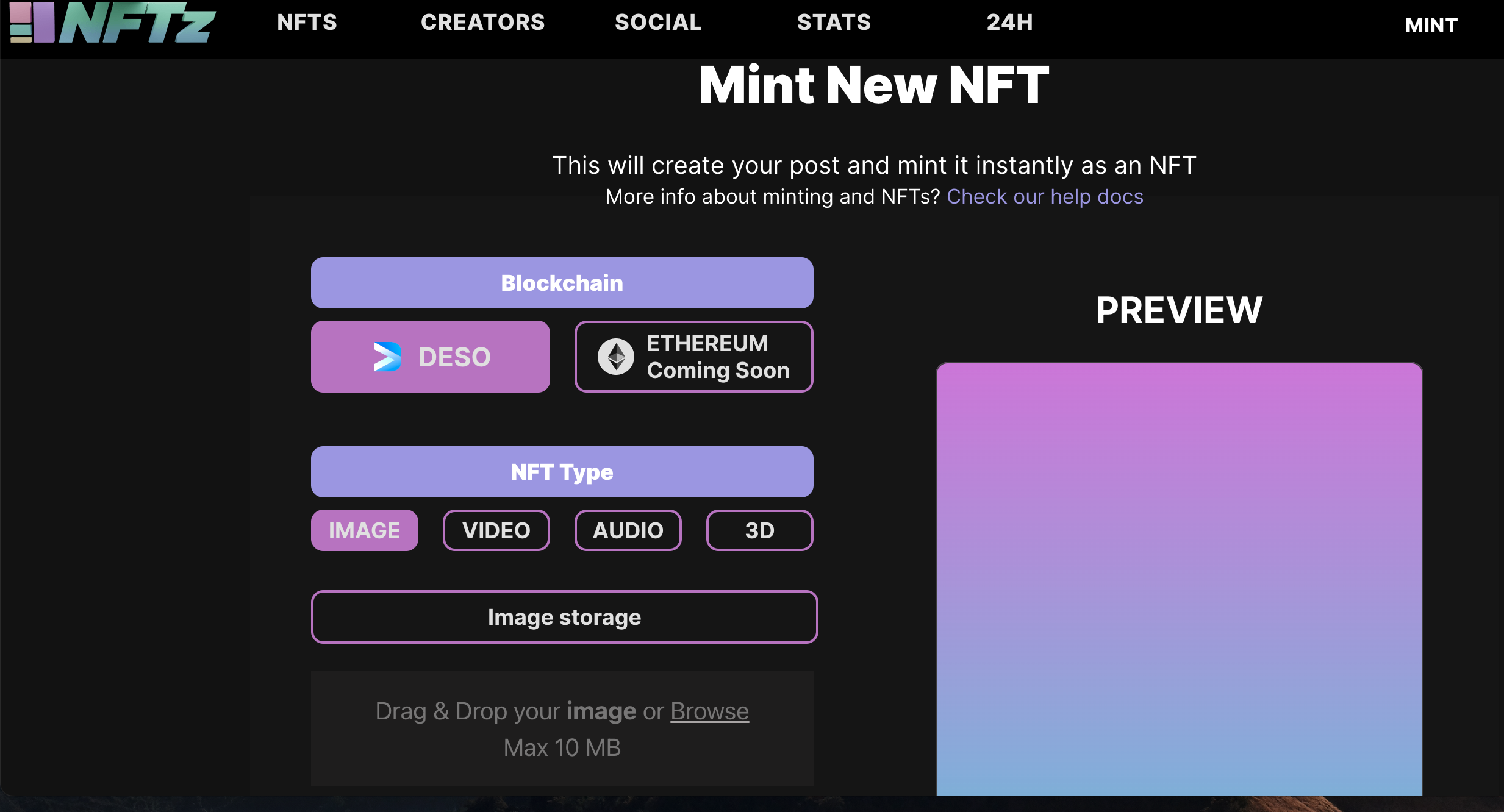Select DESO as the blockchain

431,357
